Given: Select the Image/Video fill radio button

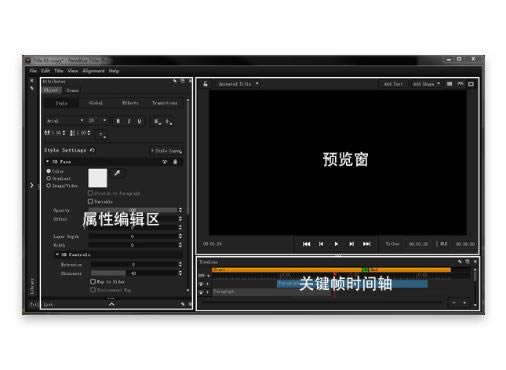Looking at the screenshot, I should (49, 186).
